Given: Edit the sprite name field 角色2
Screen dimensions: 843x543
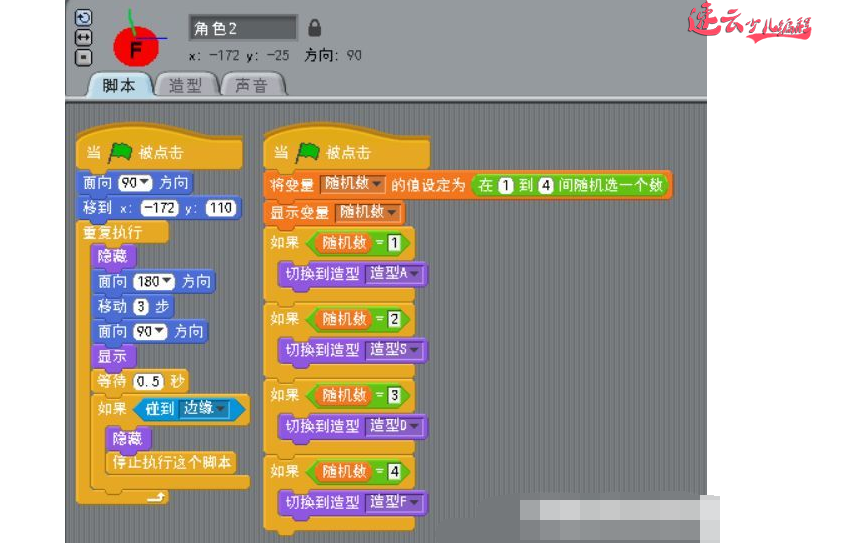Looking at the screenshot, I should click(242, 28).
